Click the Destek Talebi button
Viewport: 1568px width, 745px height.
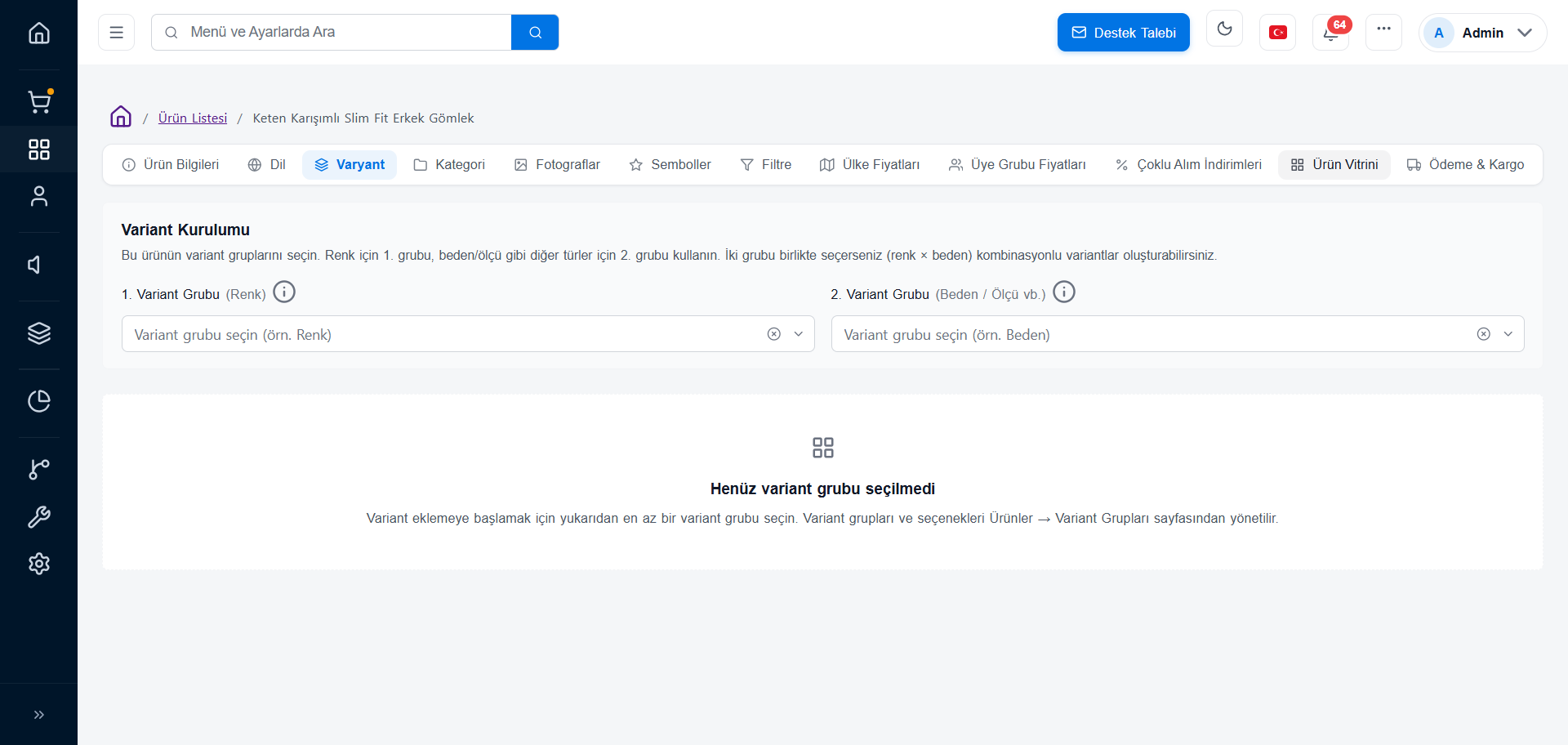click(1124, 33)
